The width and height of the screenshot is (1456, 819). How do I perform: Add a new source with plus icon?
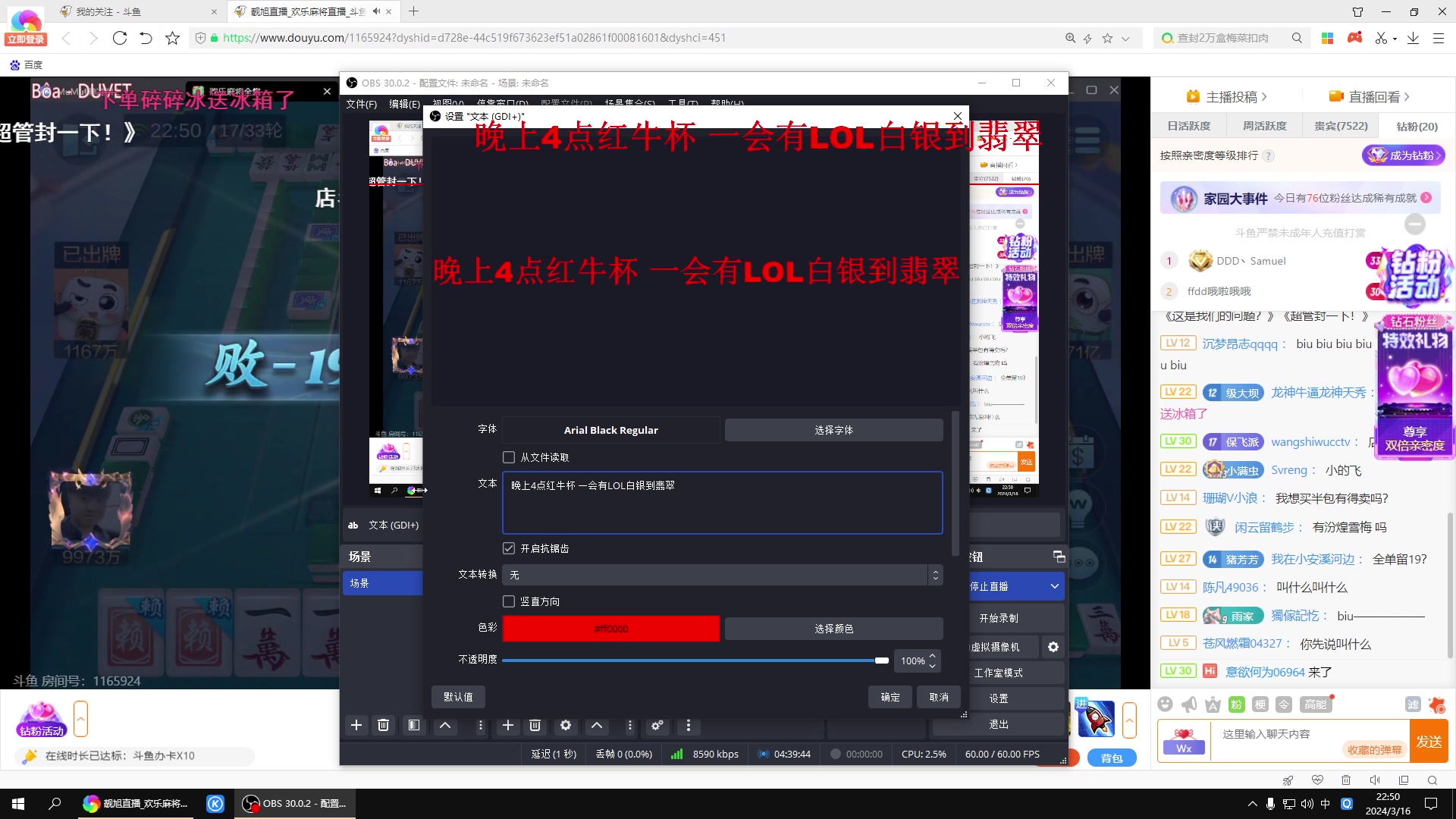click(508, 726)
